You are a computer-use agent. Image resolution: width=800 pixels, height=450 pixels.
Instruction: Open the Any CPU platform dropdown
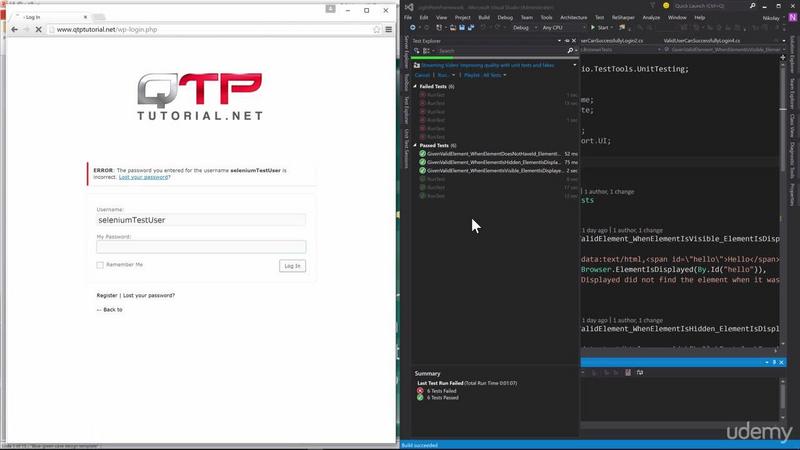[x=563, y=28]
